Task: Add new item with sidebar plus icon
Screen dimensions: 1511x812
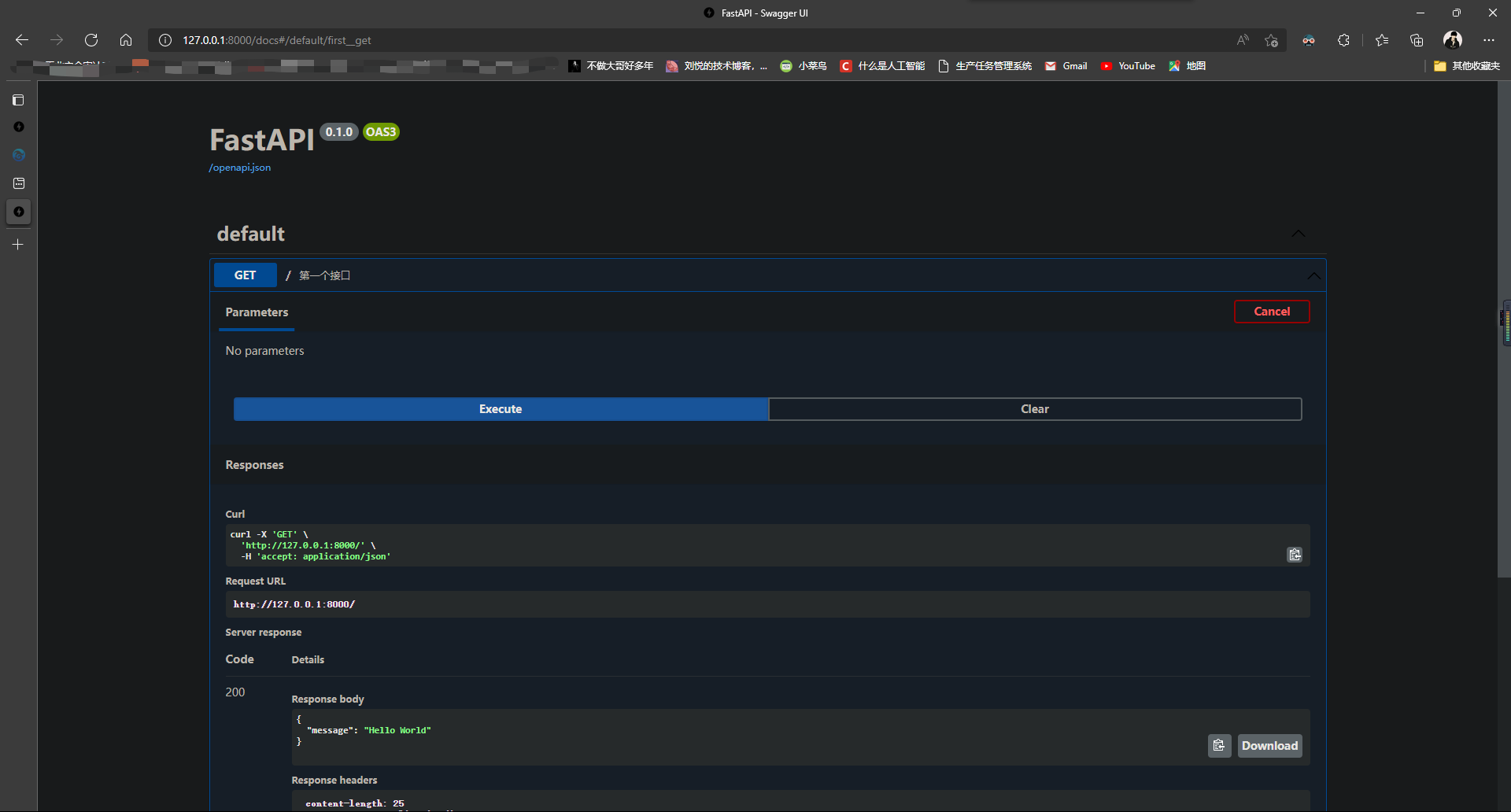Action: (x=18, y=245)
